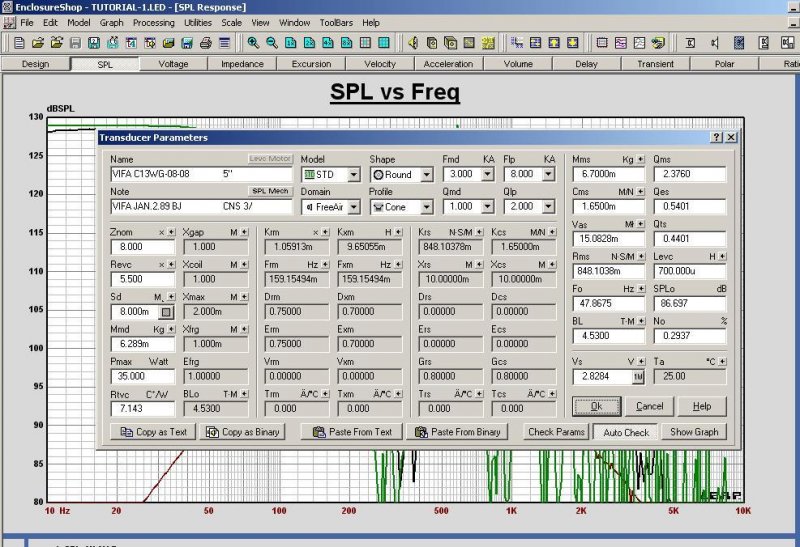
Task: Click the yellow loudspeaker transducer icon
Action: tap(413, 43)
